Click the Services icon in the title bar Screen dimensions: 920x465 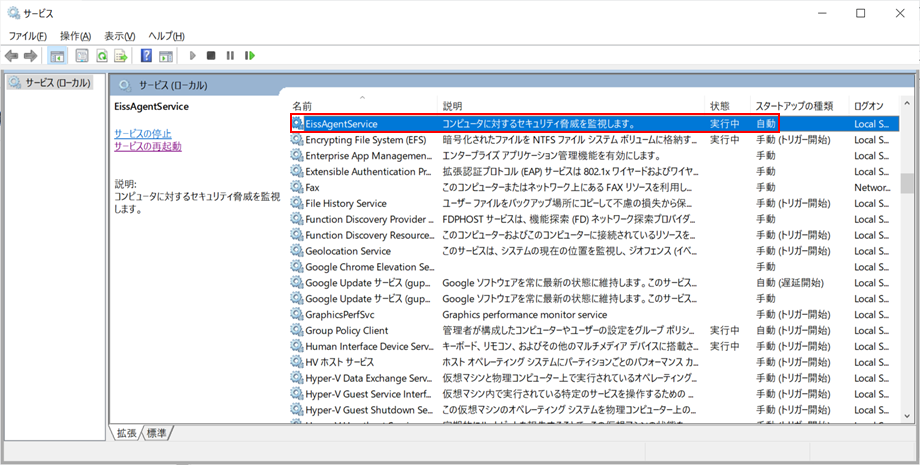[x=13, y=13]
